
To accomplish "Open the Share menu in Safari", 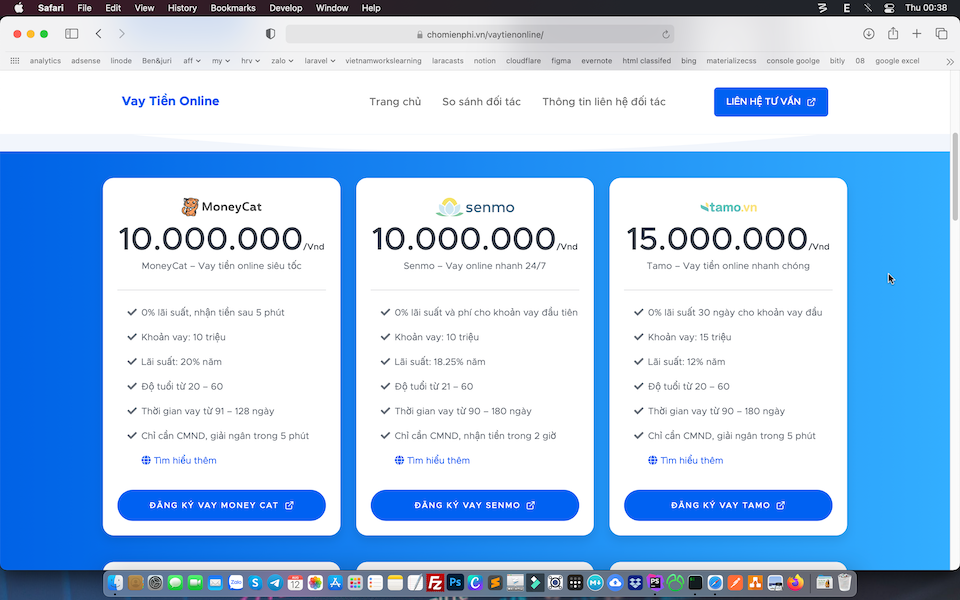I will 893,34.
